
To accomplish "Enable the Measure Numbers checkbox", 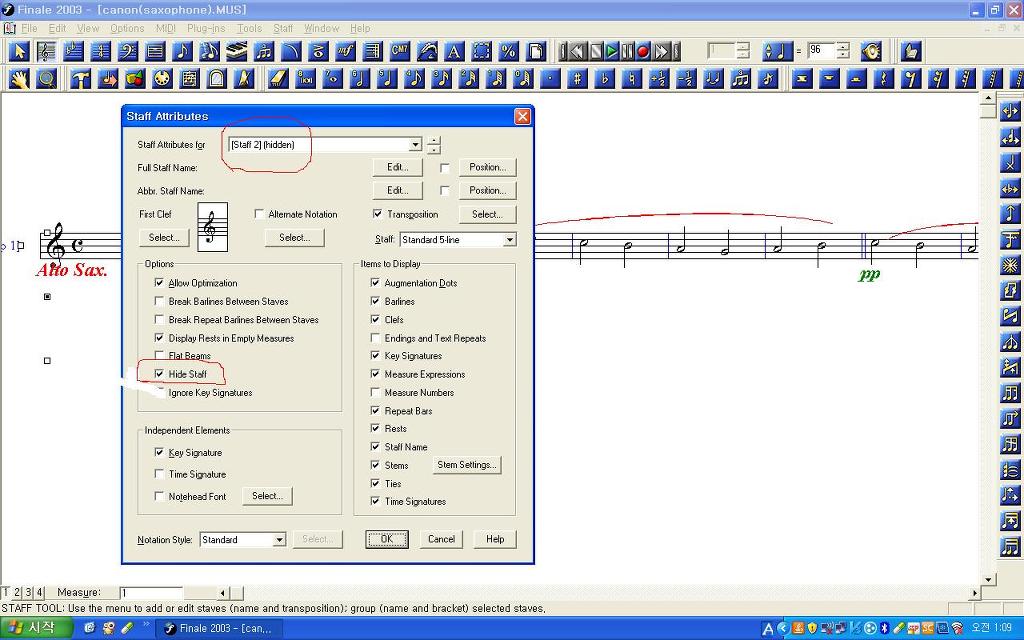I will [x=375, y=393].
